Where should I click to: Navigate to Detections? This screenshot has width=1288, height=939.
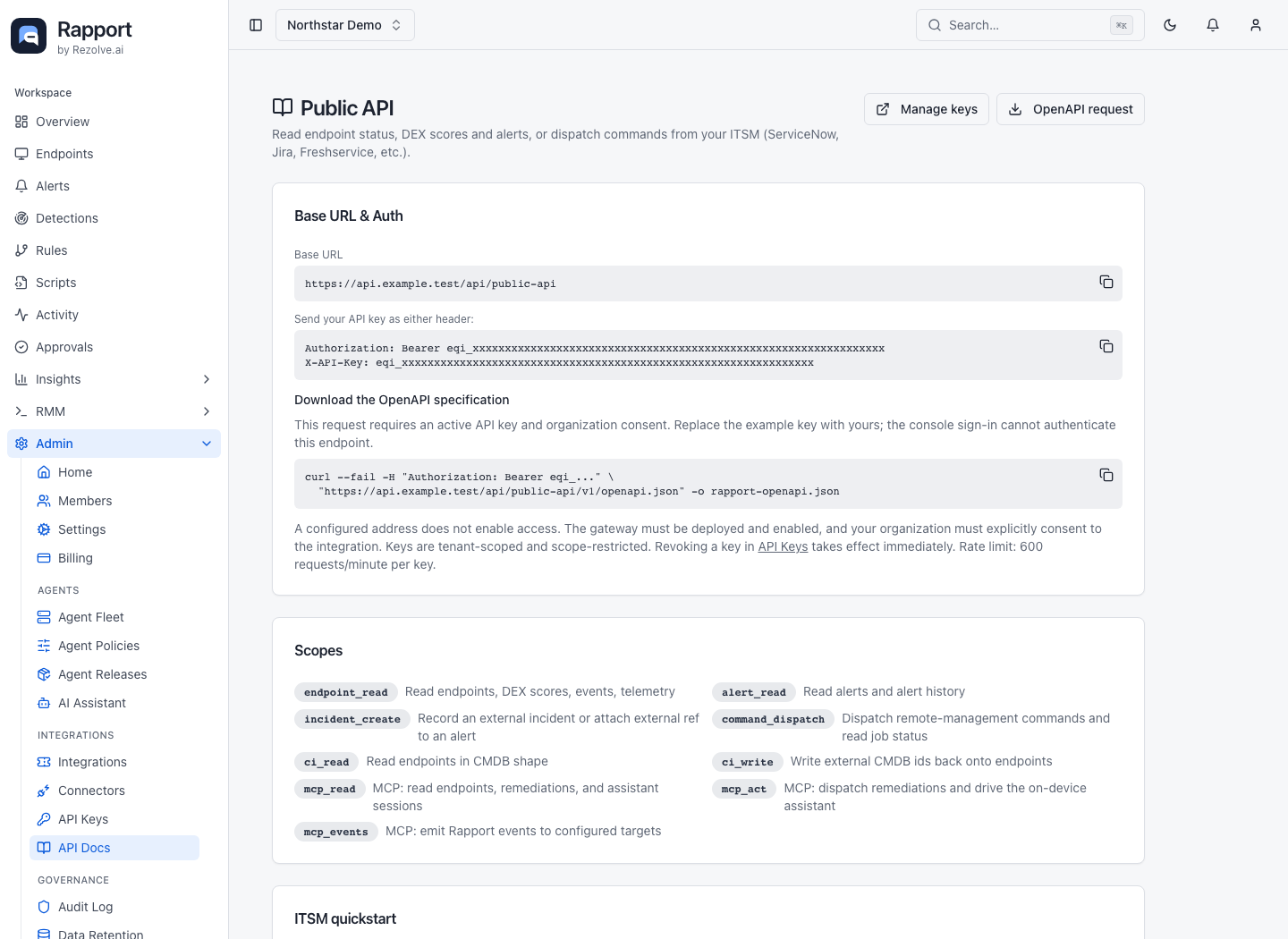[114, 218]
